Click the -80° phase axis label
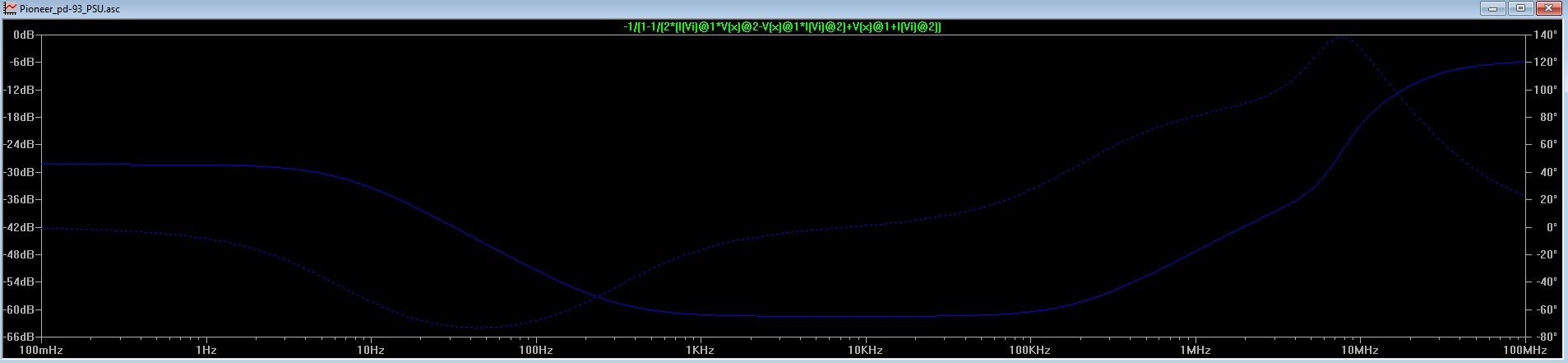The width and height of the screenshot is (1568, 363). point(1546,337)
